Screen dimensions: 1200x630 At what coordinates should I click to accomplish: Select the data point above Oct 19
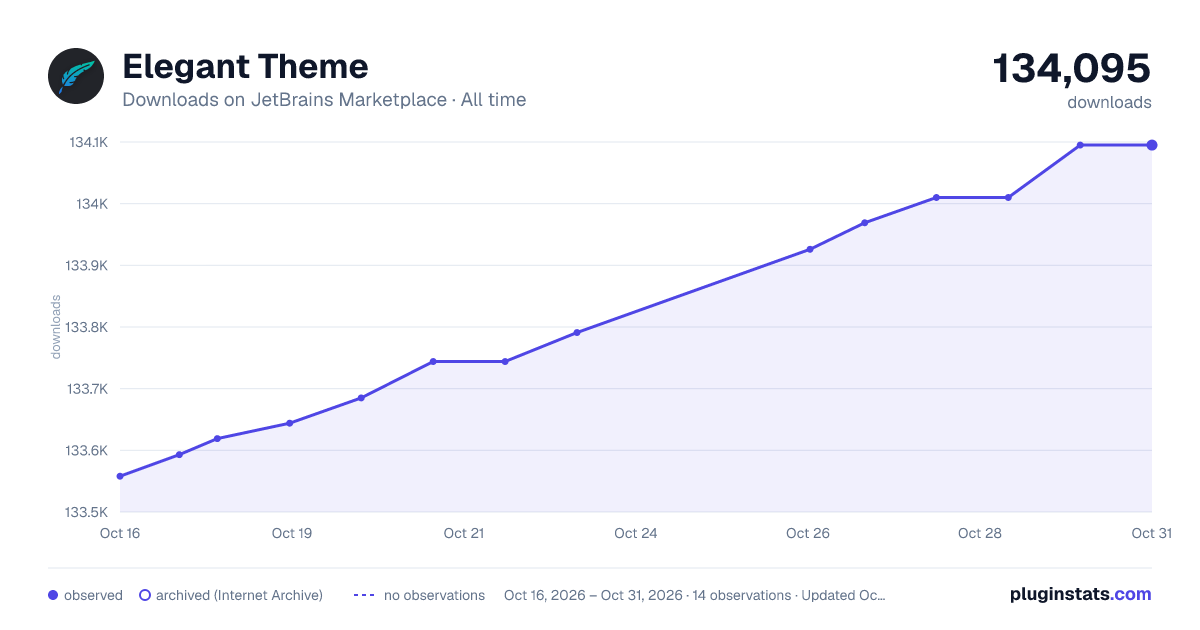pyautogui.click(x=290, y=423)
